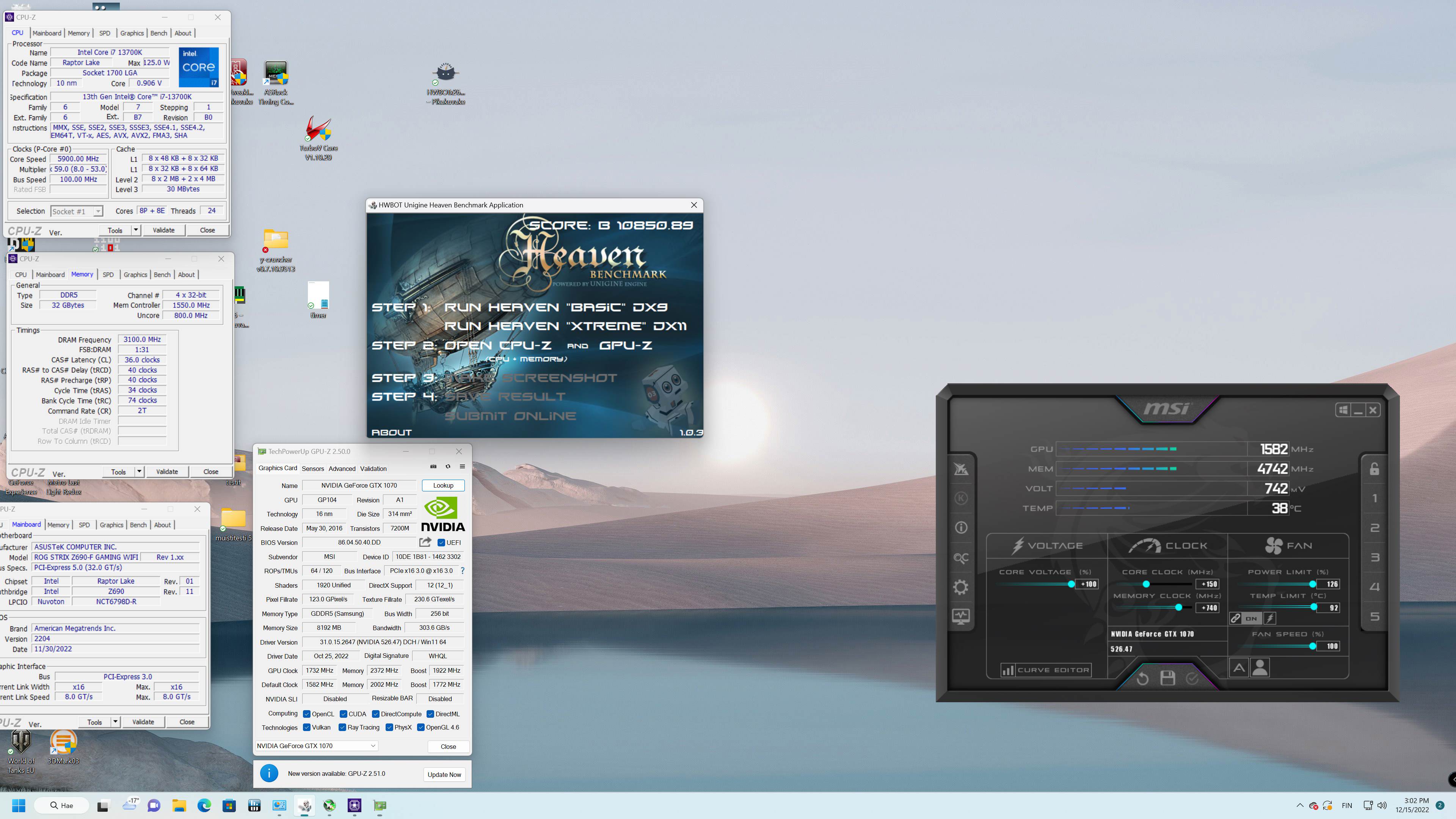
Task: Refresh GPU-Z with the refresh icon
Action: coord(448,467)
